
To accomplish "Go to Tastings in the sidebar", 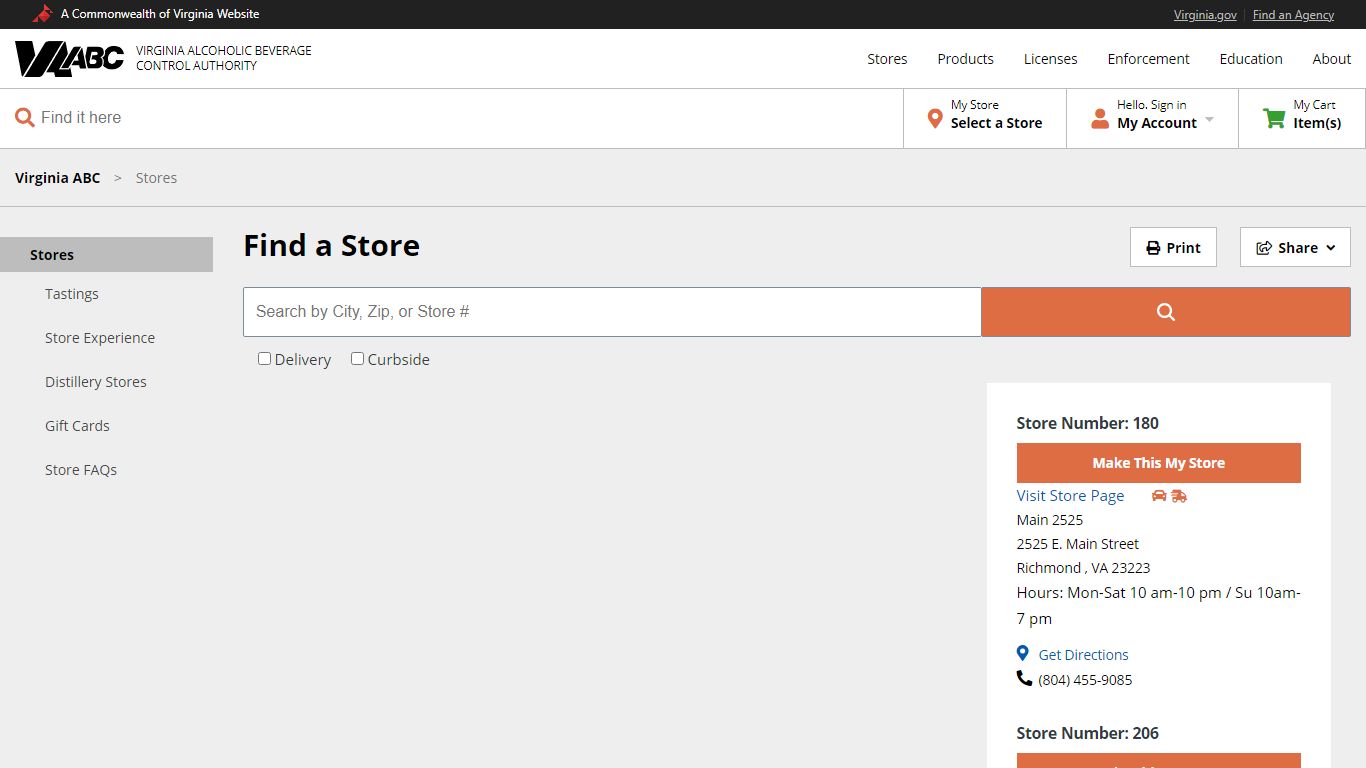I will 72,294.
